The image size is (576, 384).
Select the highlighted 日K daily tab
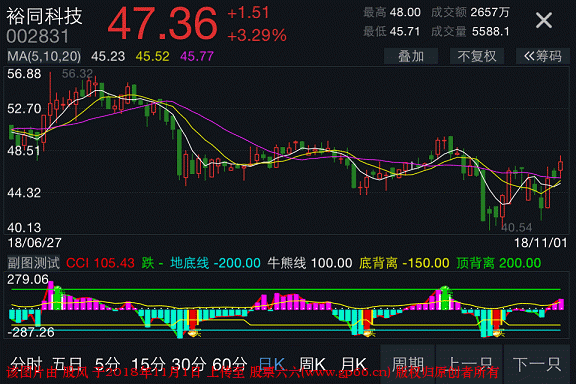tap(271, 365)
